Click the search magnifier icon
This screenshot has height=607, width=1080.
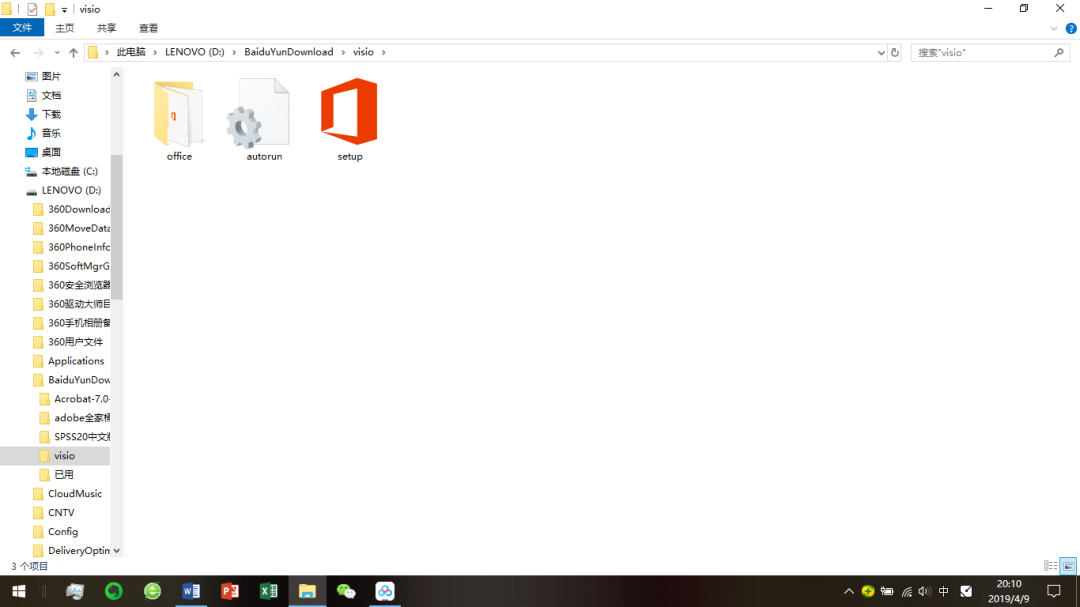[x=1059, y=52]
